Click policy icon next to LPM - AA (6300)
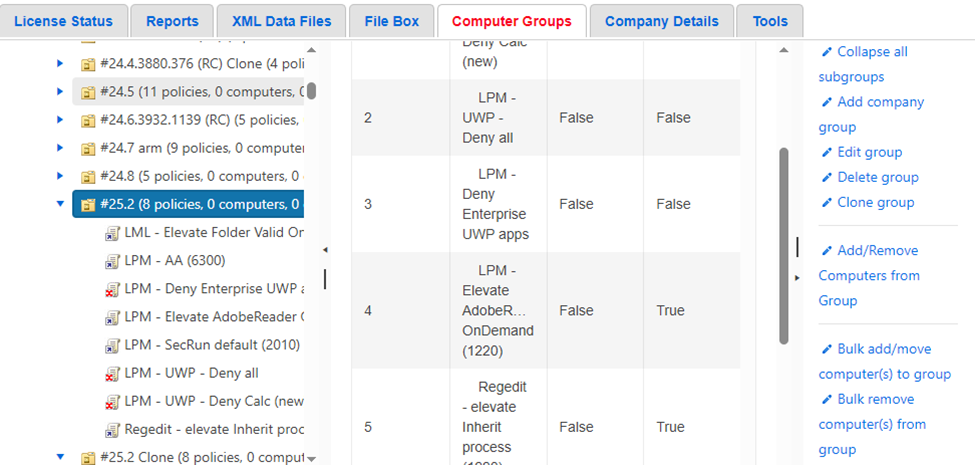This screenshot has height=465, width=975. pos(112,261)
